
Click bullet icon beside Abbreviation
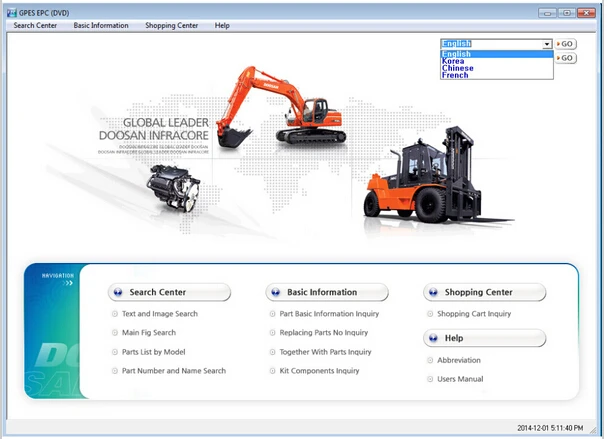(430, 360)
